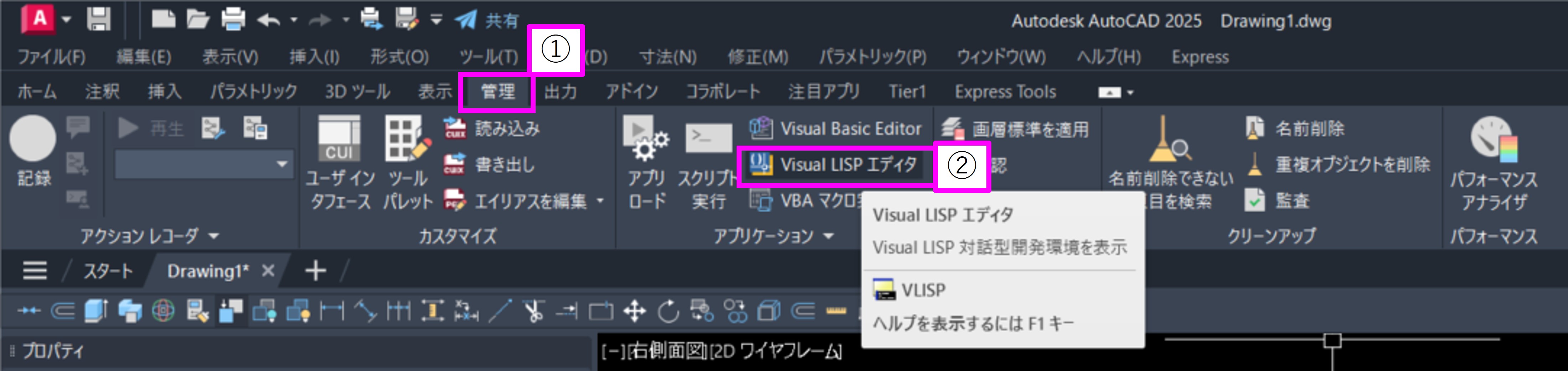Open パフォーマンス アナライザ gauge icon
Screen dimensions: 1568x371
coord(1494,139)
